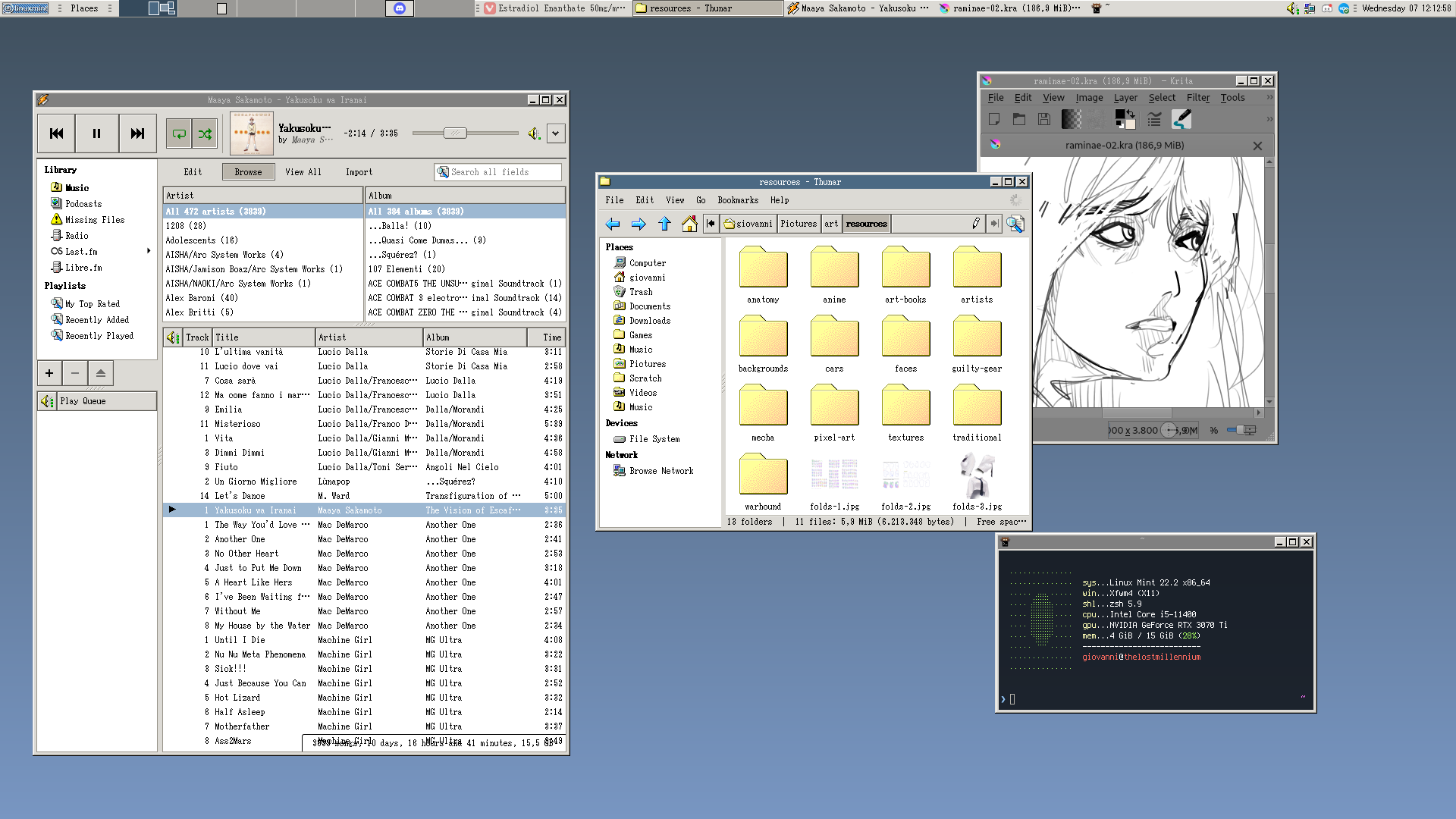Viewport: 1456px width, 819px height.
Task: Click the add playlist plus button
Action: [x=49, y=373]
